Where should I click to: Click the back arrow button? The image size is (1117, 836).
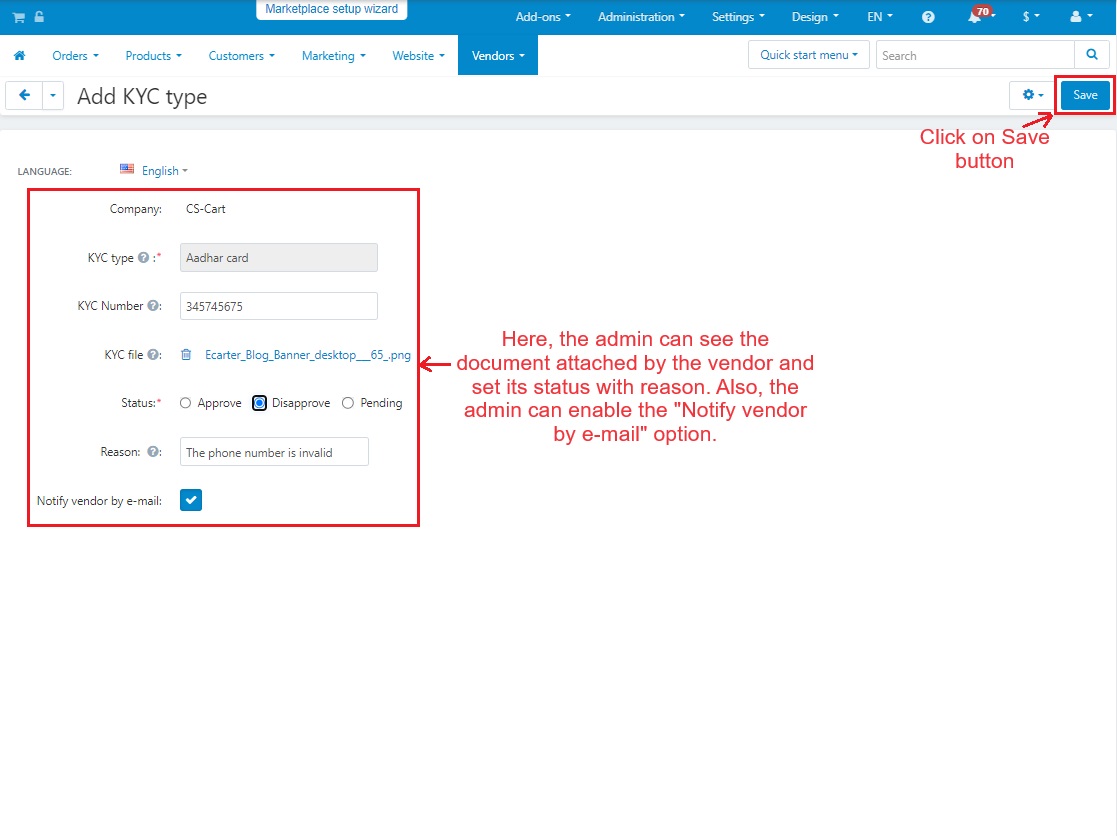pyautogui.click(x=24, y=95)
